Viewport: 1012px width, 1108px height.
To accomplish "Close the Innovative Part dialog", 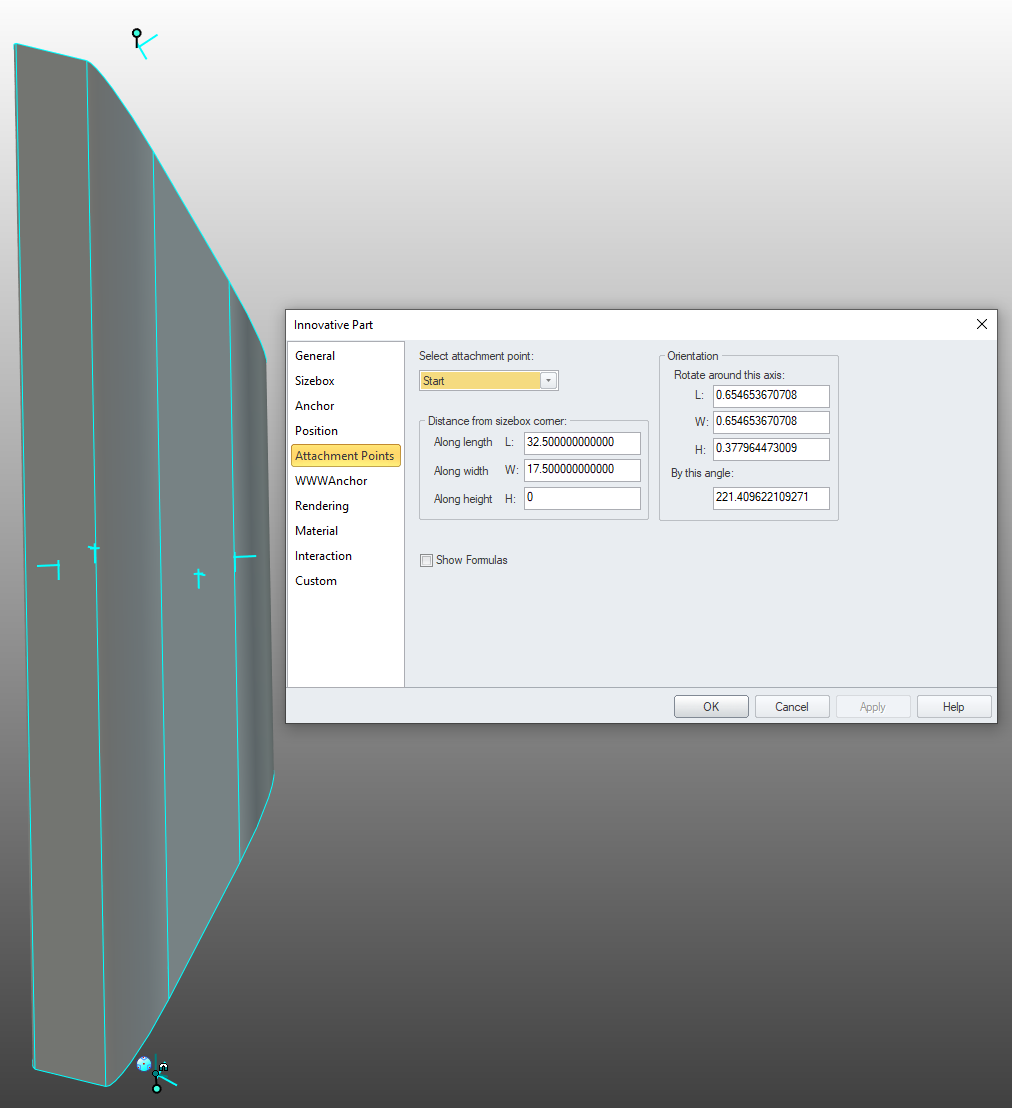I will pos(982,324).
